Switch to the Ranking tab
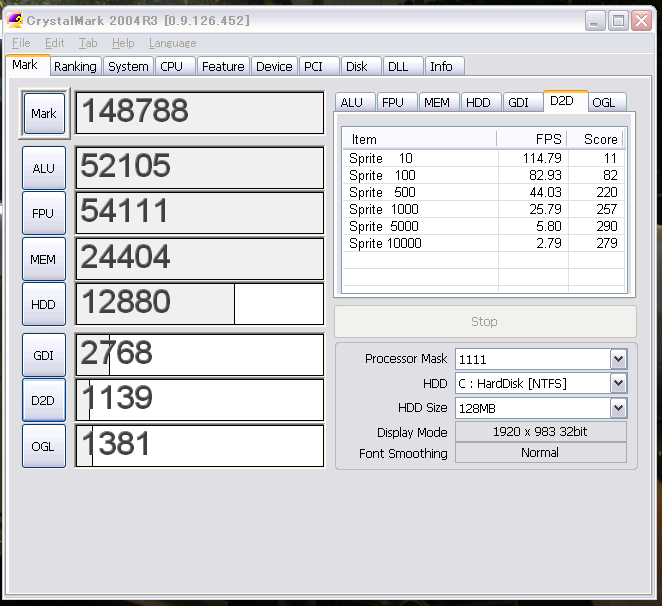662x606 pixels. click(75, 66)
